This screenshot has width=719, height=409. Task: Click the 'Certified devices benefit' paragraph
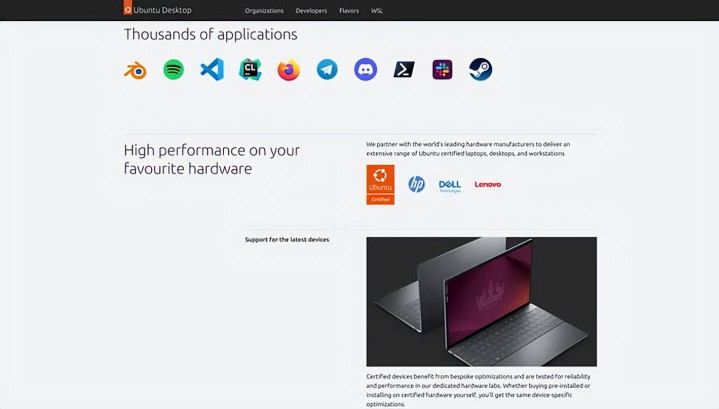point(478,390)
